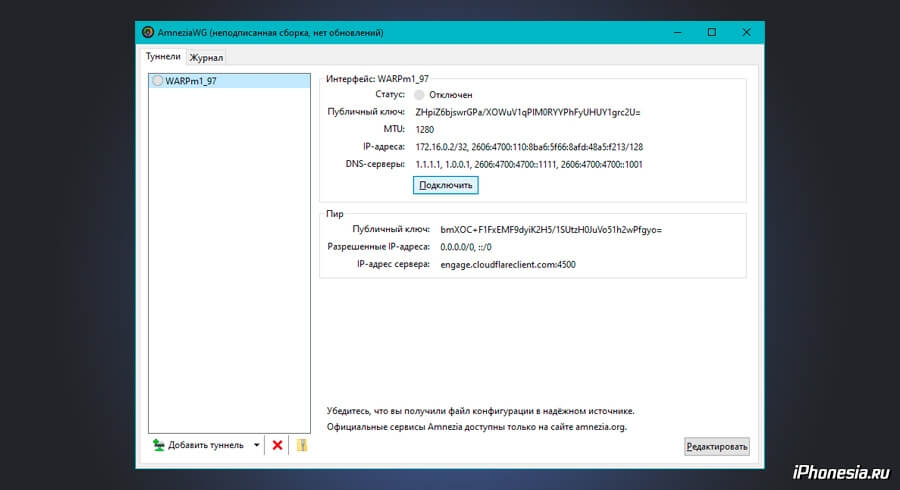Click the DNS servers address value
This screenshot has height=490, width=900.
[x=529, y=164]
